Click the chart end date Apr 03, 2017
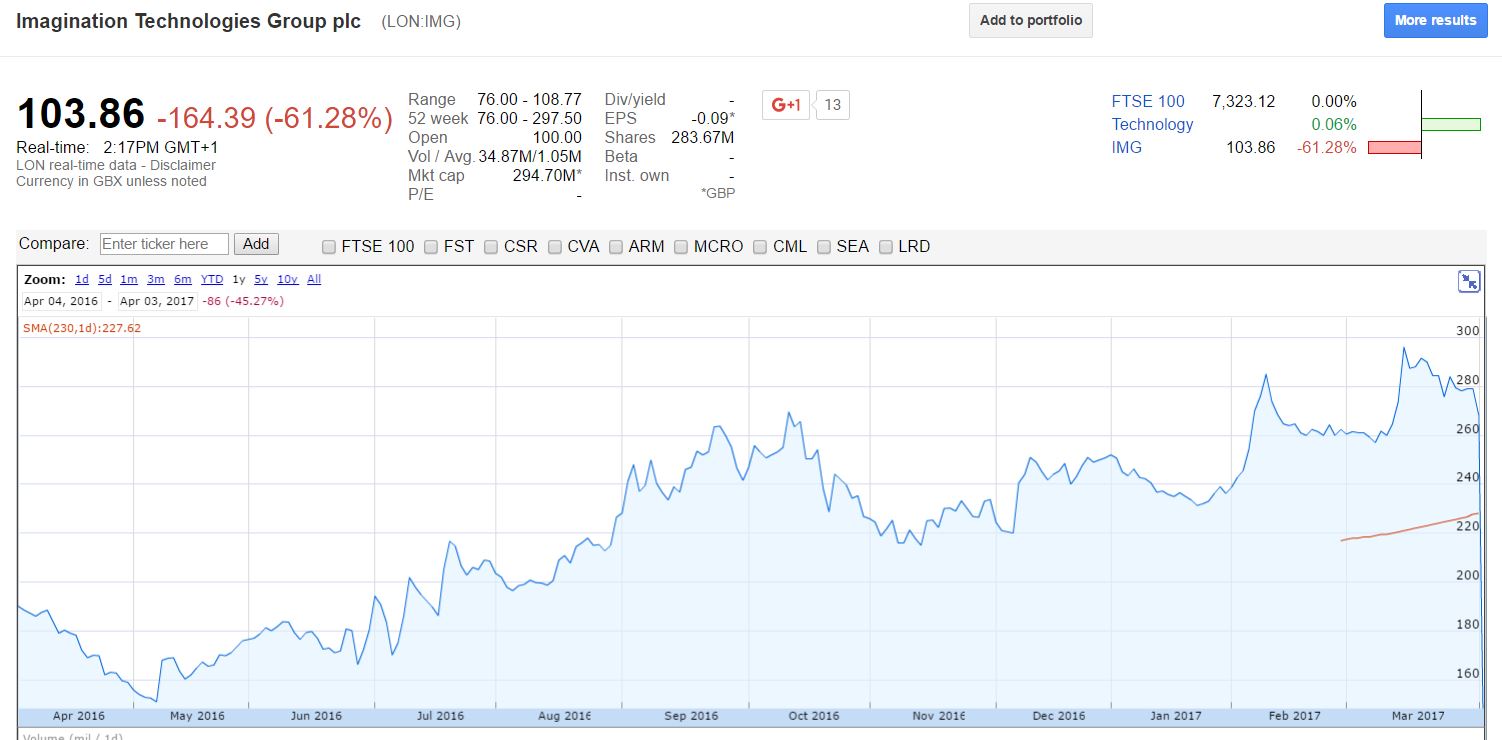The image size is (1502, 740). click(156, 301)
